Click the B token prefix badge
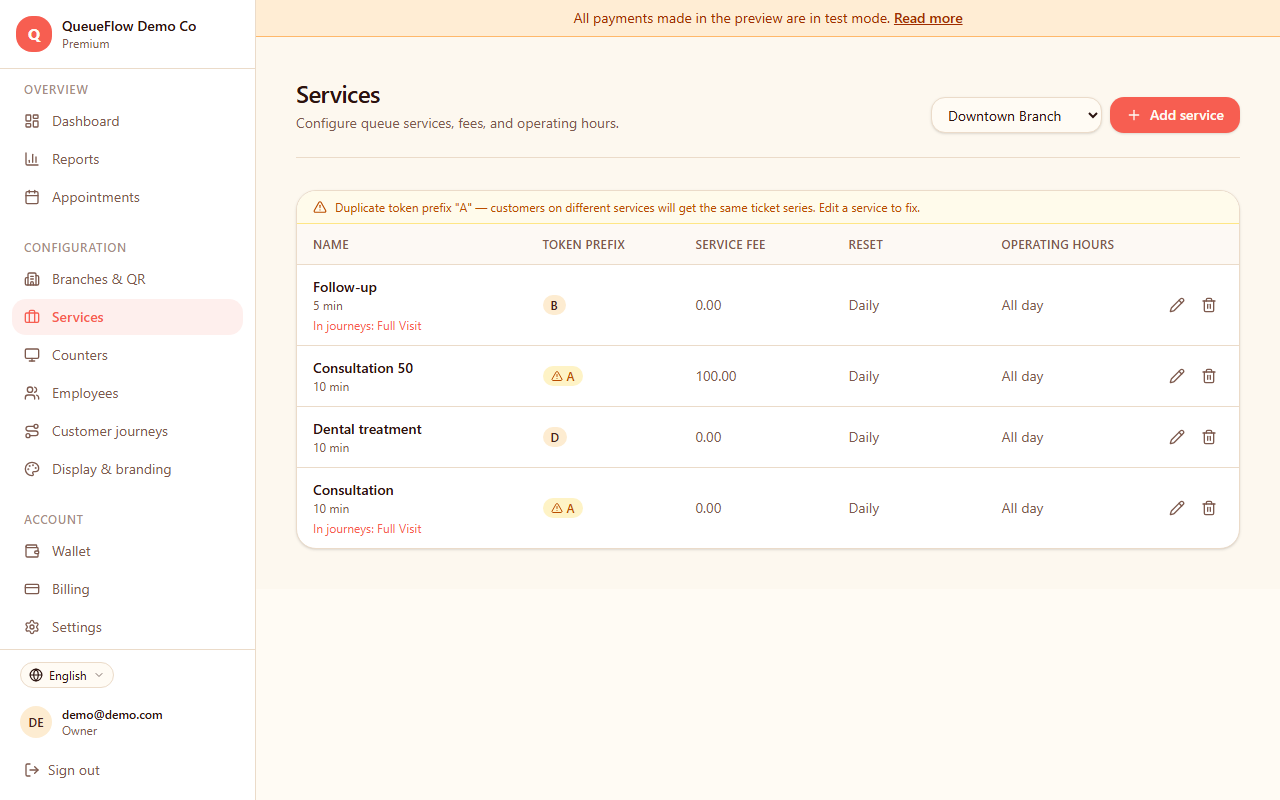1280x800 pixels. point(554,305)
